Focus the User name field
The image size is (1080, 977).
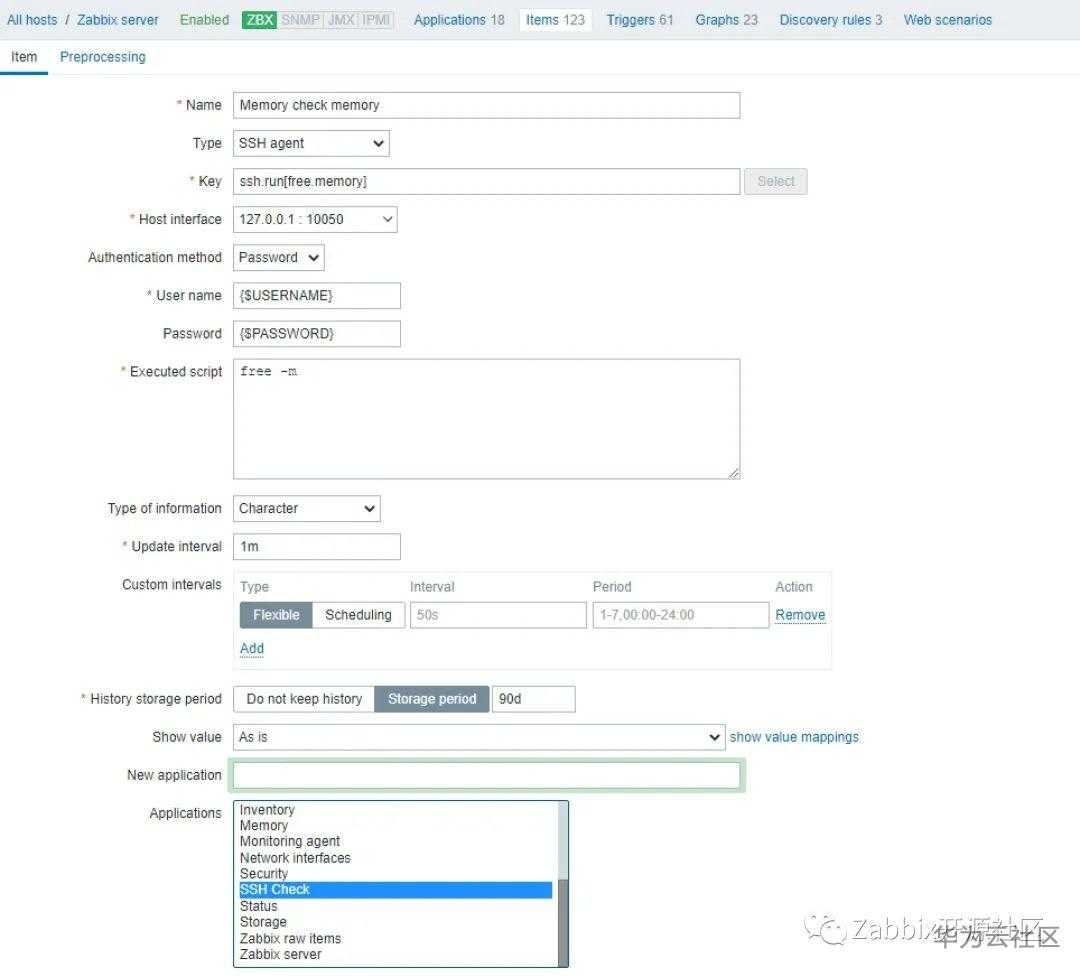[x=317, y=296]
